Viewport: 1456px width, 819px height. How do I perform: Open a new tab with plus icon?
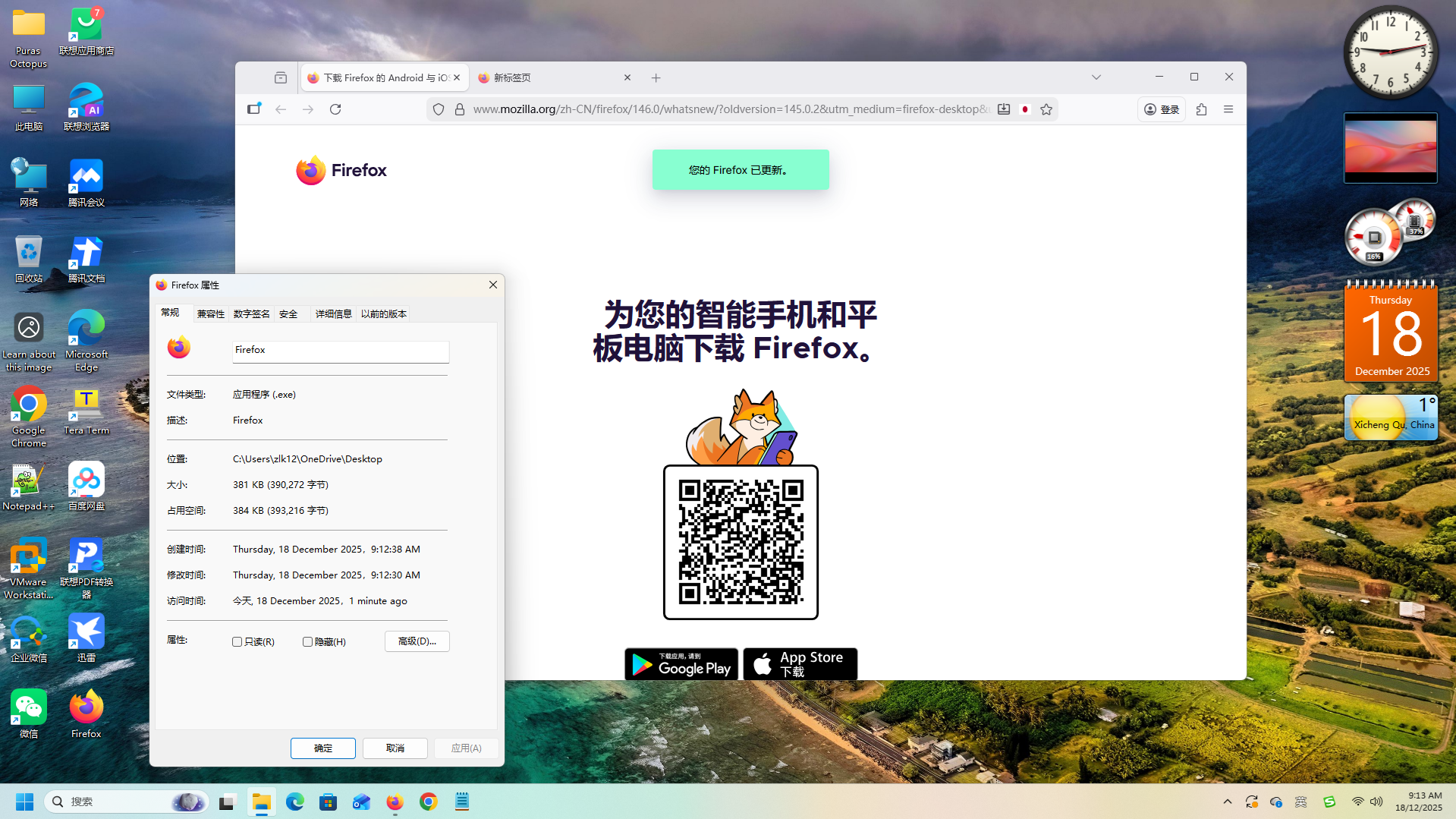656,77
